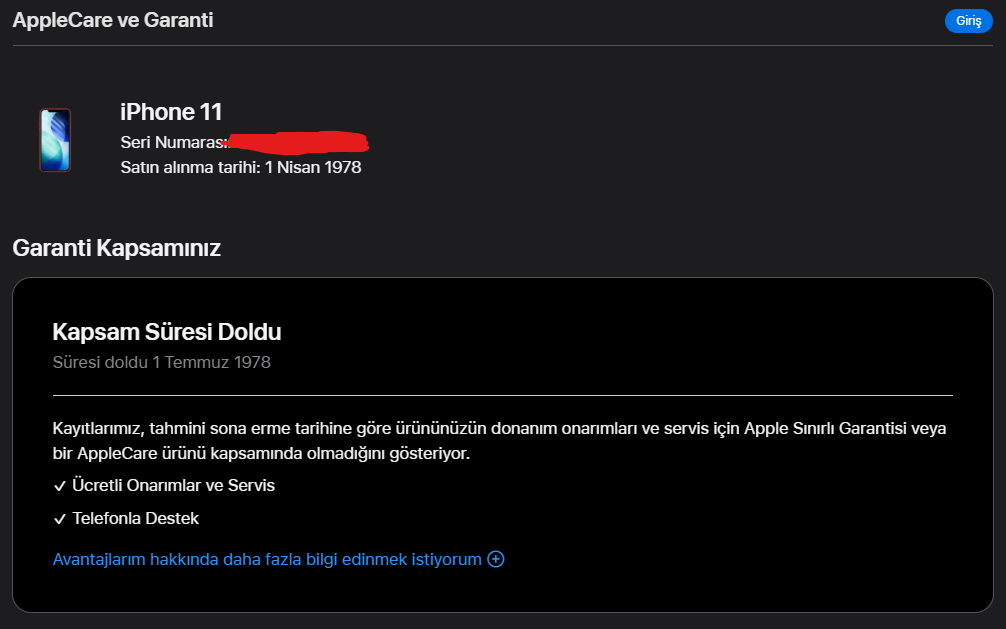Click the Seri Numarası label
The width and height of the screenshot is (1006, 629).
pos(173,142)
